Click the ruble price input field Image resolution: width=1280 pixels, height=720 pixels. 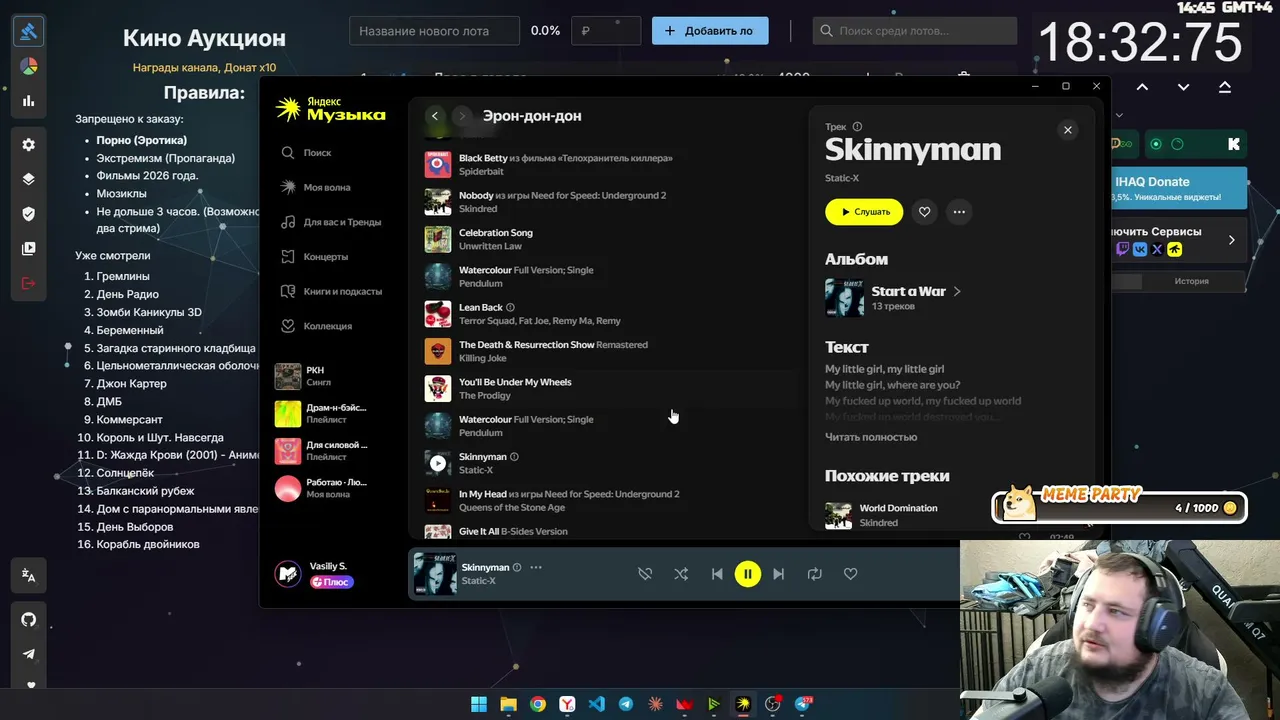(606, 31)
